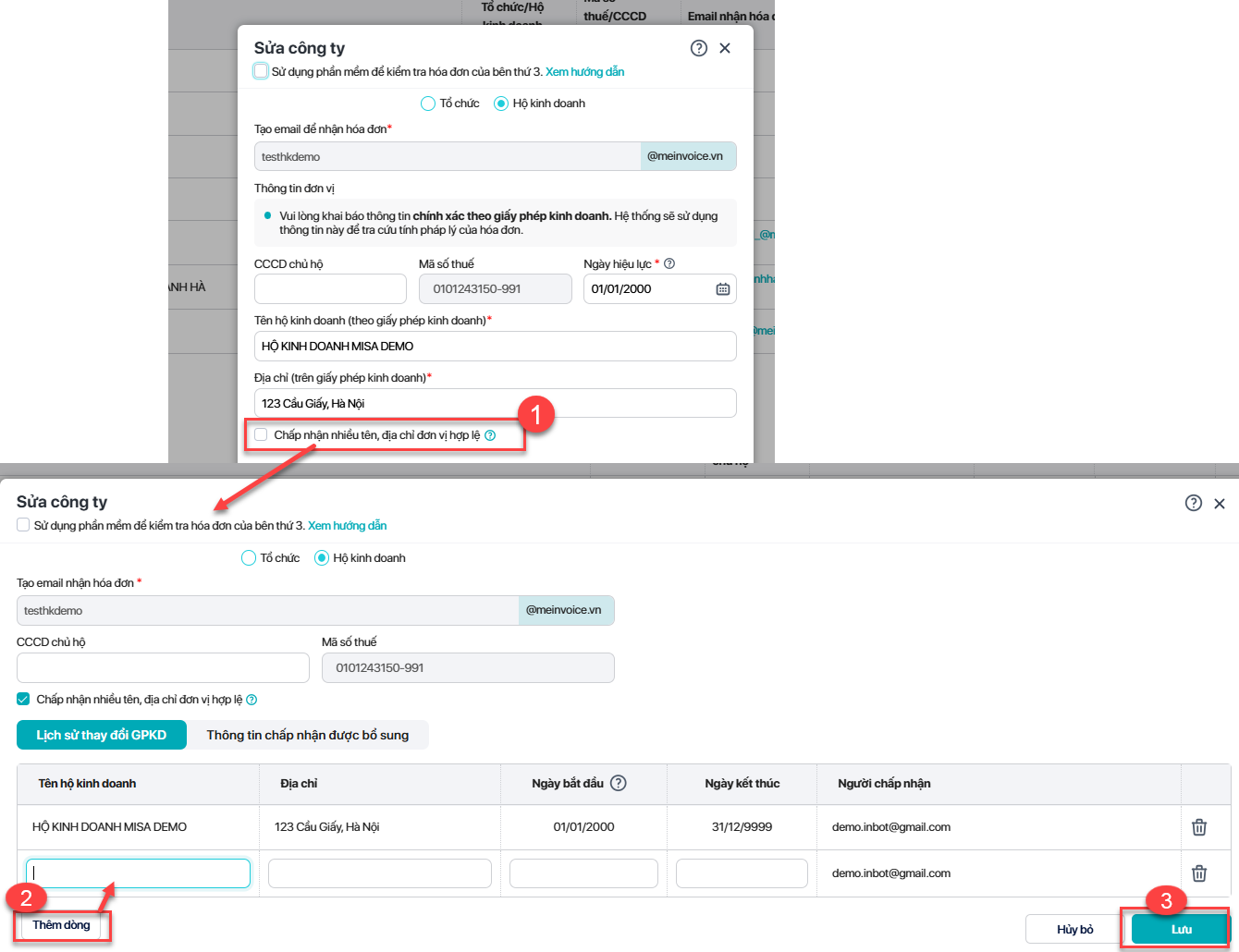Viewport: 1239px width, 952px height.
Task: Cancel with Hủy bỏ button
Action: 1074,929
